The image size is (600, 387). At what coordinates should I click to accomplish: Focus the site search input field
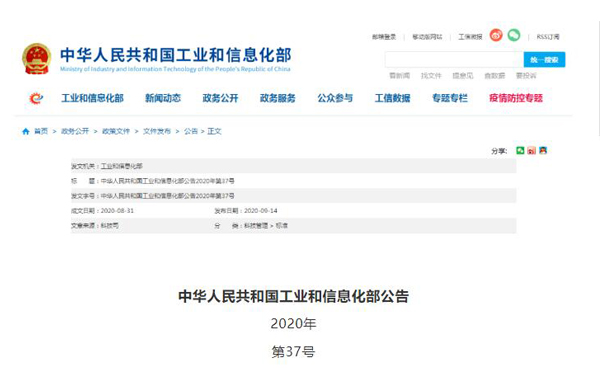click(x=454, y=60)
